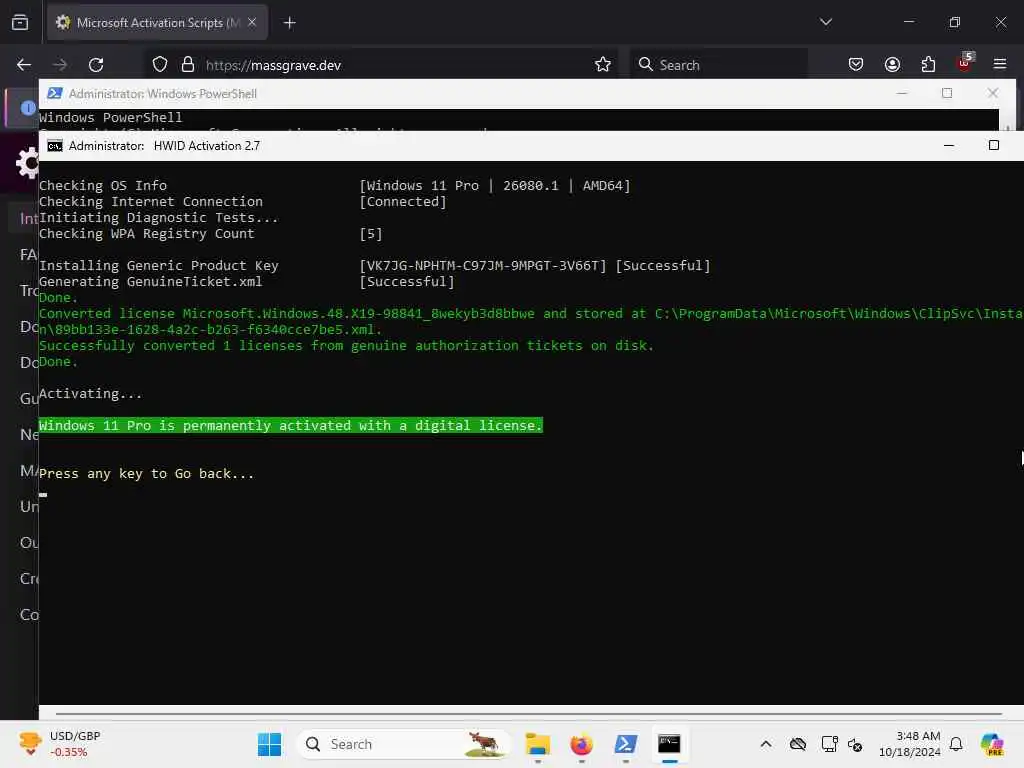View site security padlock info
This screenshot has width=1024, height=768.
[x=188, y=65]
